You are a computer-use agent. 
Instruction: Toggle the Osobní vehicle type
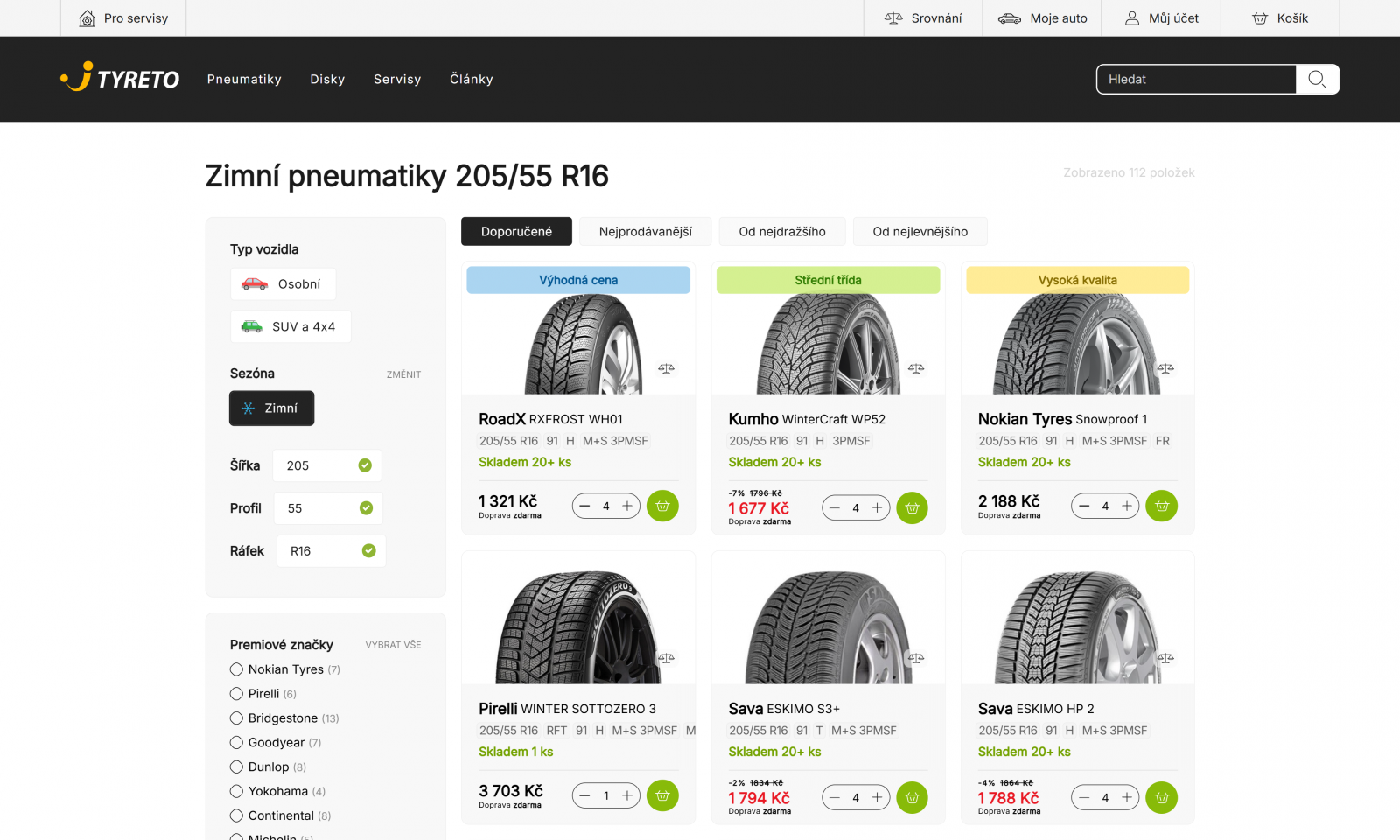(x=283, y=284)
